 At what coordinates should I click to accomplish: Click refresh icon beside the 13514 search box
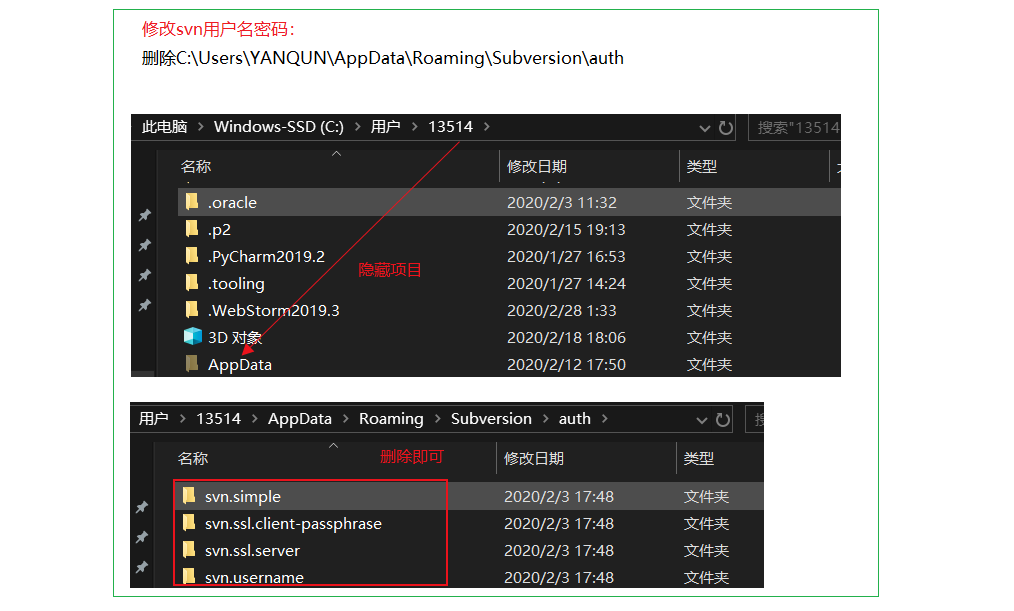click(x=726, y=127)
